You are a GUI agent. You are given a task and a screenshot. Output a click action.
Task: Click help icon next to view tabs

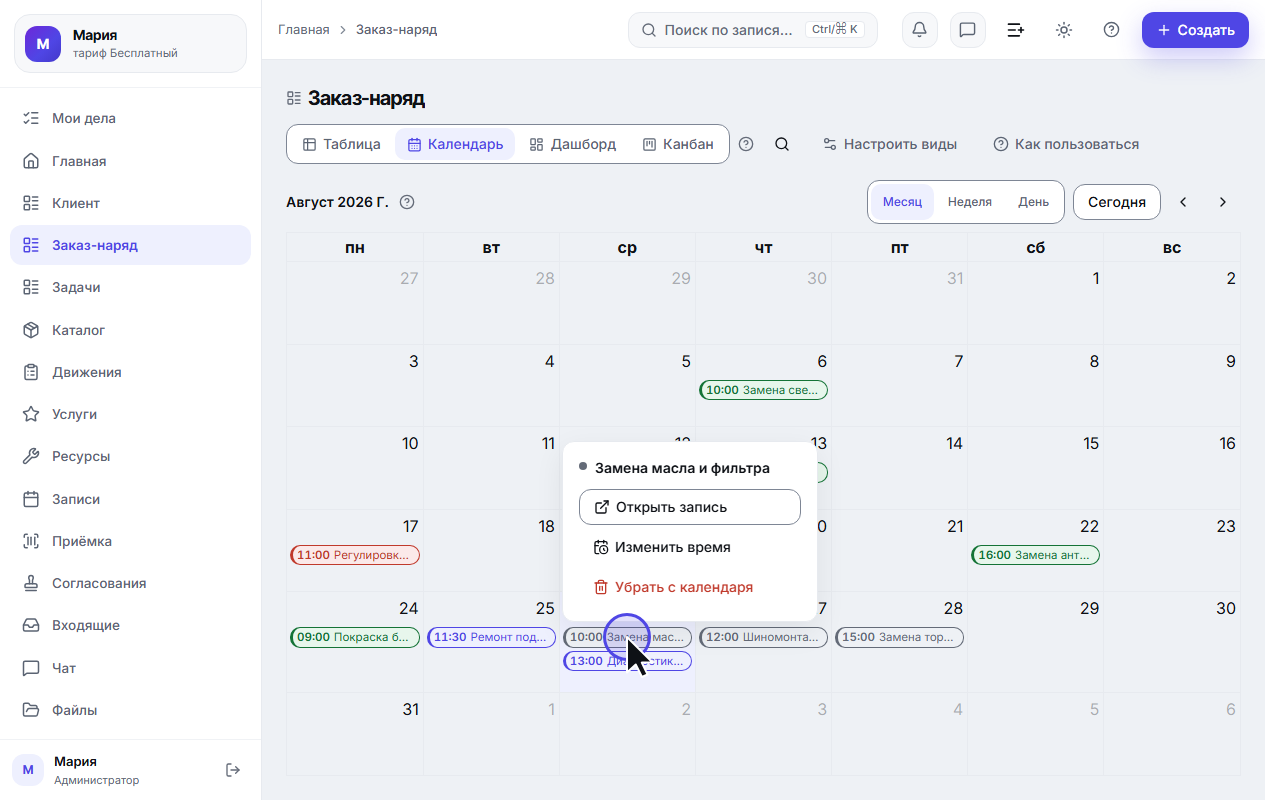pos(746,144)
